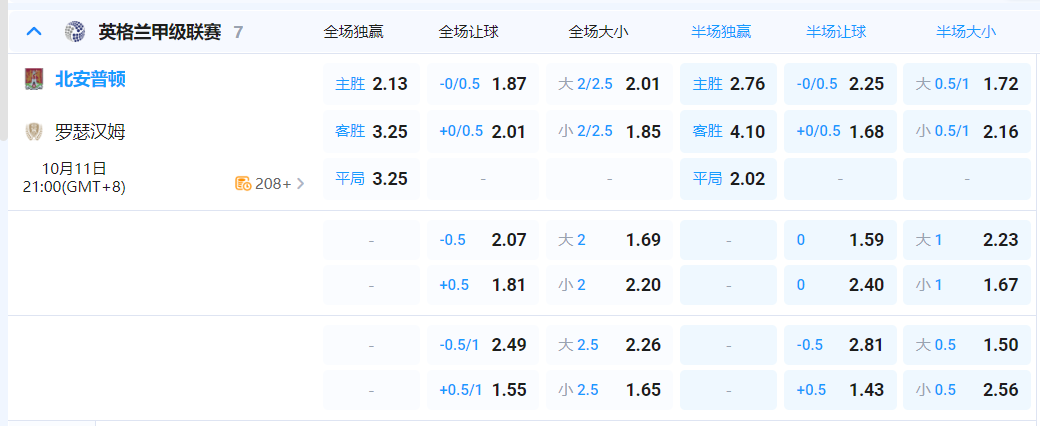Bet on 大 2/2.5 at 2.01

pyautogui.click(x=609, y=84)
